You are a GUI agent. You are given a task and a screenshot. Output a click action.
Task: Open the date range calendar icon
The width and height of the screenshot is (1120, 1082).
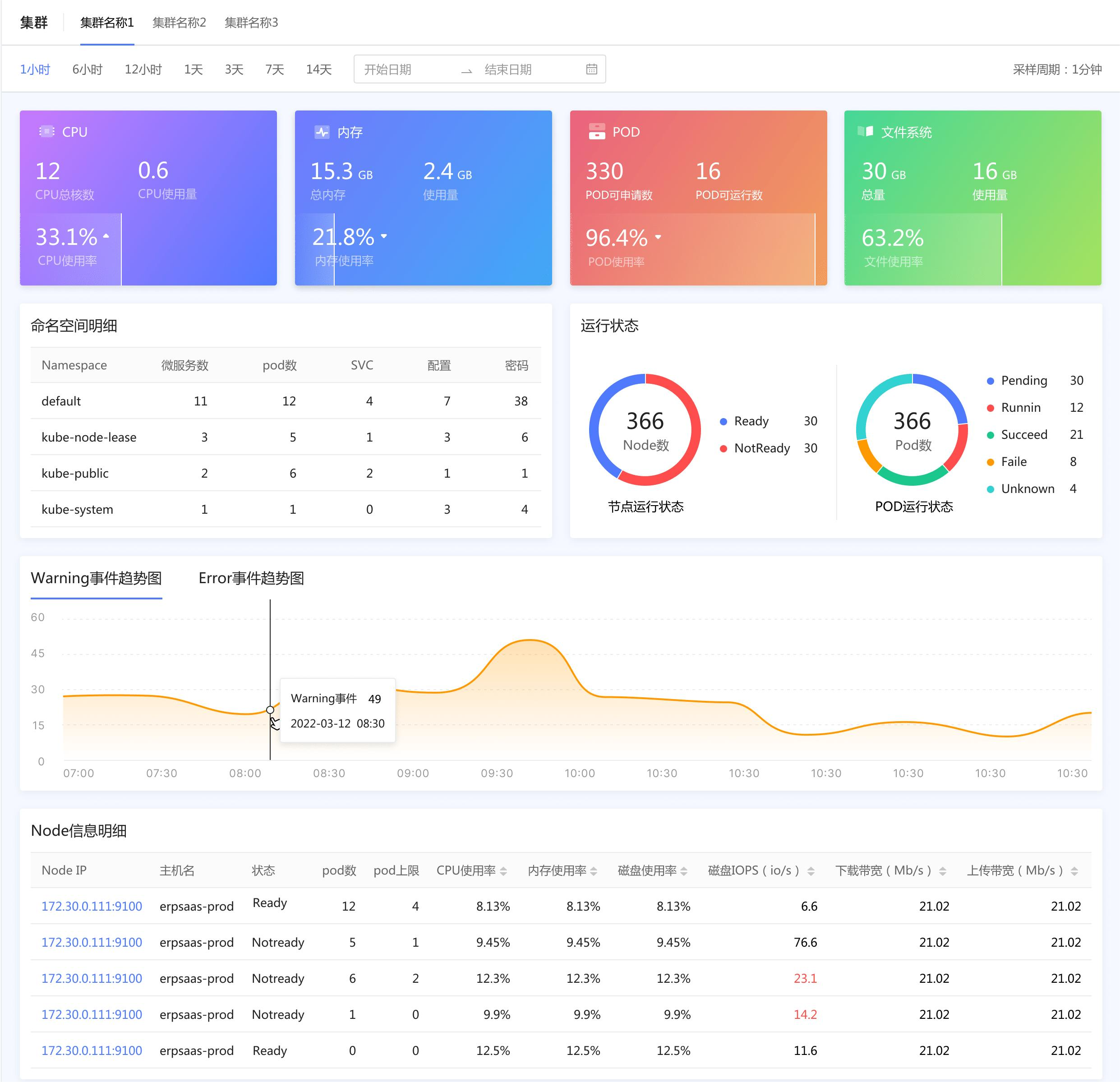591,69
